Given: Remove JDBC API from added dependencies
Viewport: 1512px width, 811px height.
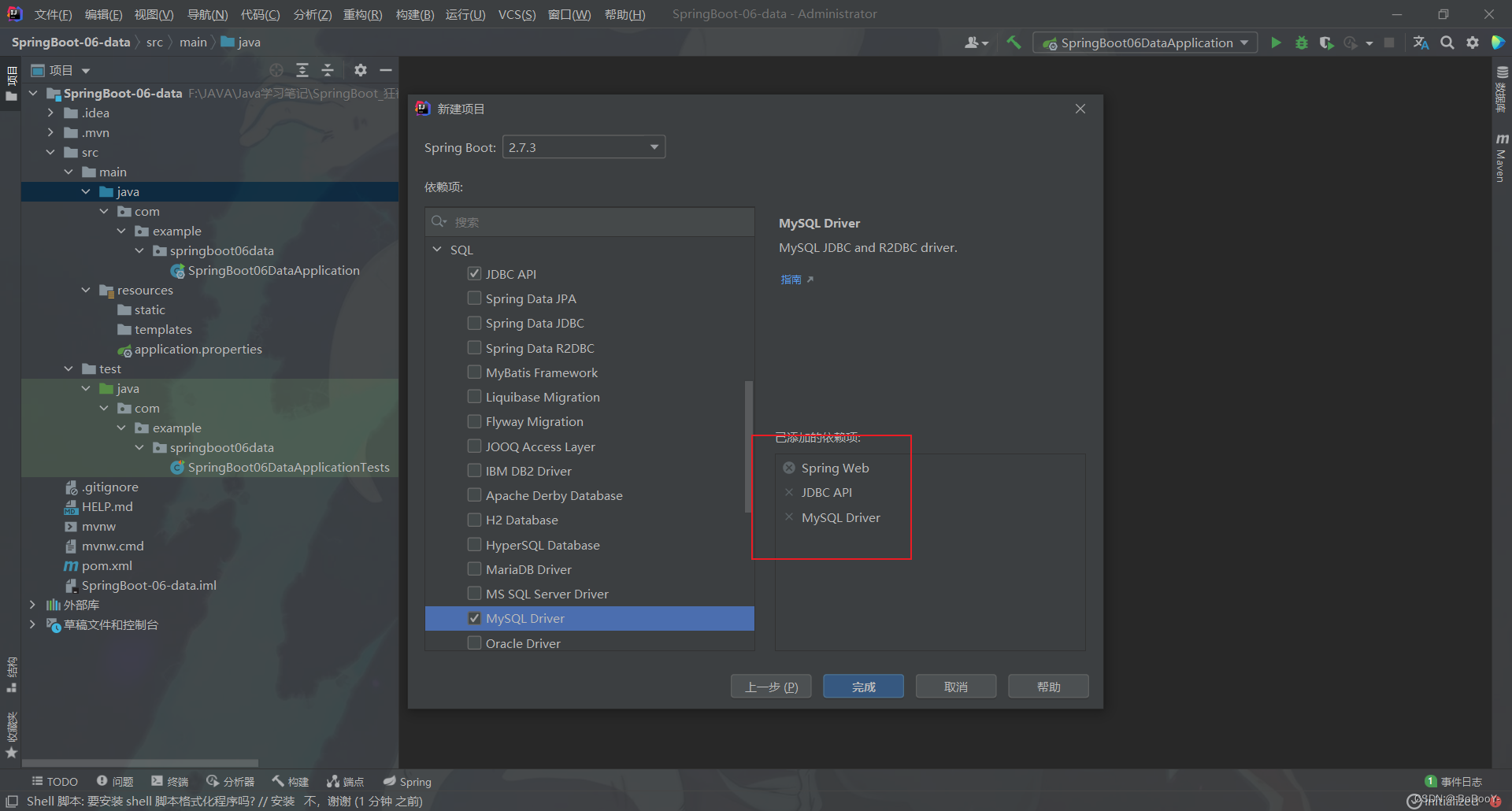Looking at the screenshot, I should point(789,492).
